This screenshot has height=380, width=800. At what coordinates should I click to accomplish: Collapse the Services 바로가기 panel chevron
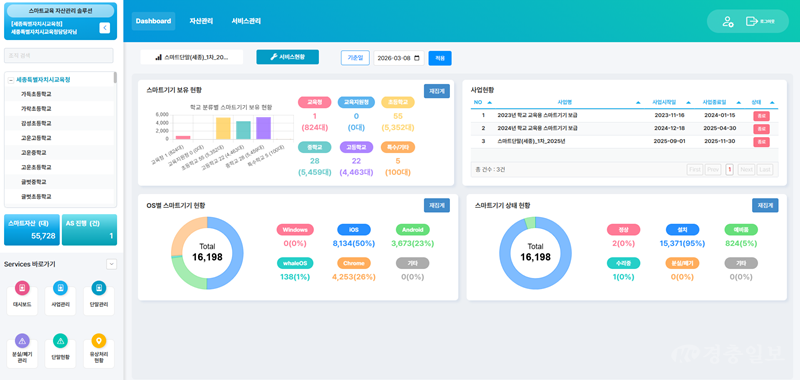click(111, 264)
